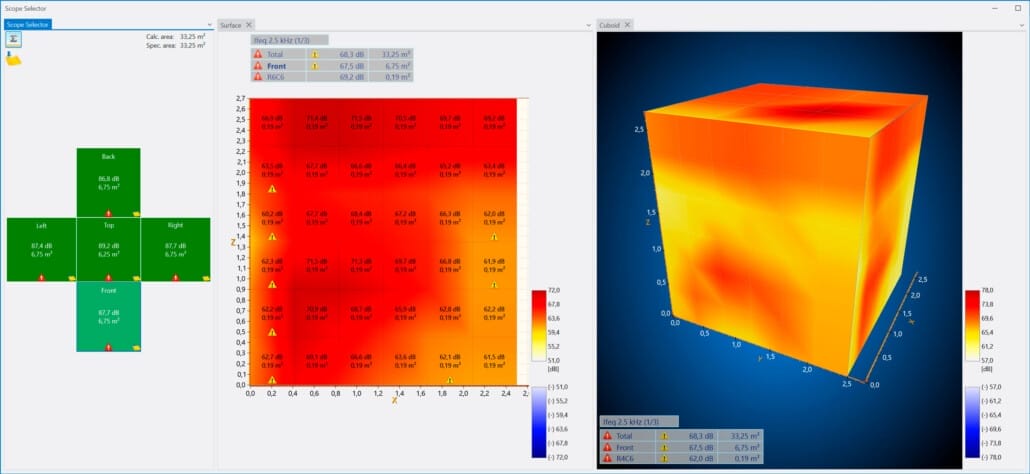
Task: Click the red warning icon on the Back face
Action: click(108, 213)
